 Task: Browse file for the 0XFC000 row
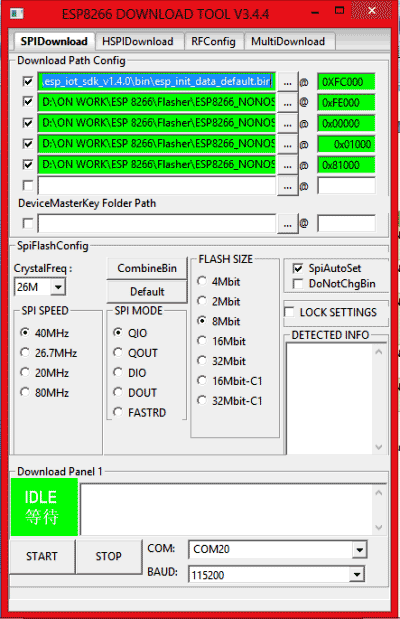pos(287,82)
